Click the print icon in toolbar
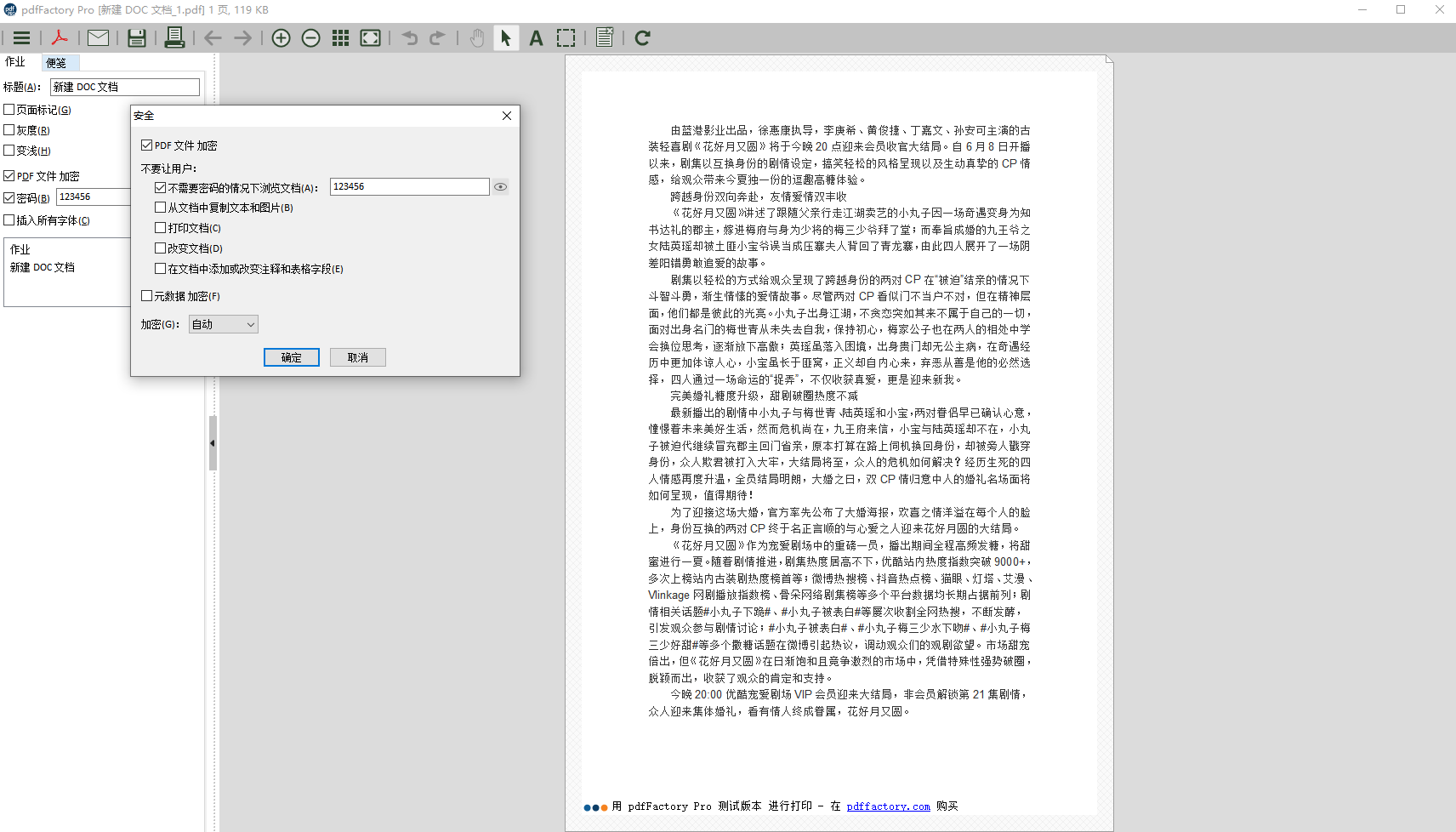Viewport: 1456px width, 832px height. click(174, 38)
